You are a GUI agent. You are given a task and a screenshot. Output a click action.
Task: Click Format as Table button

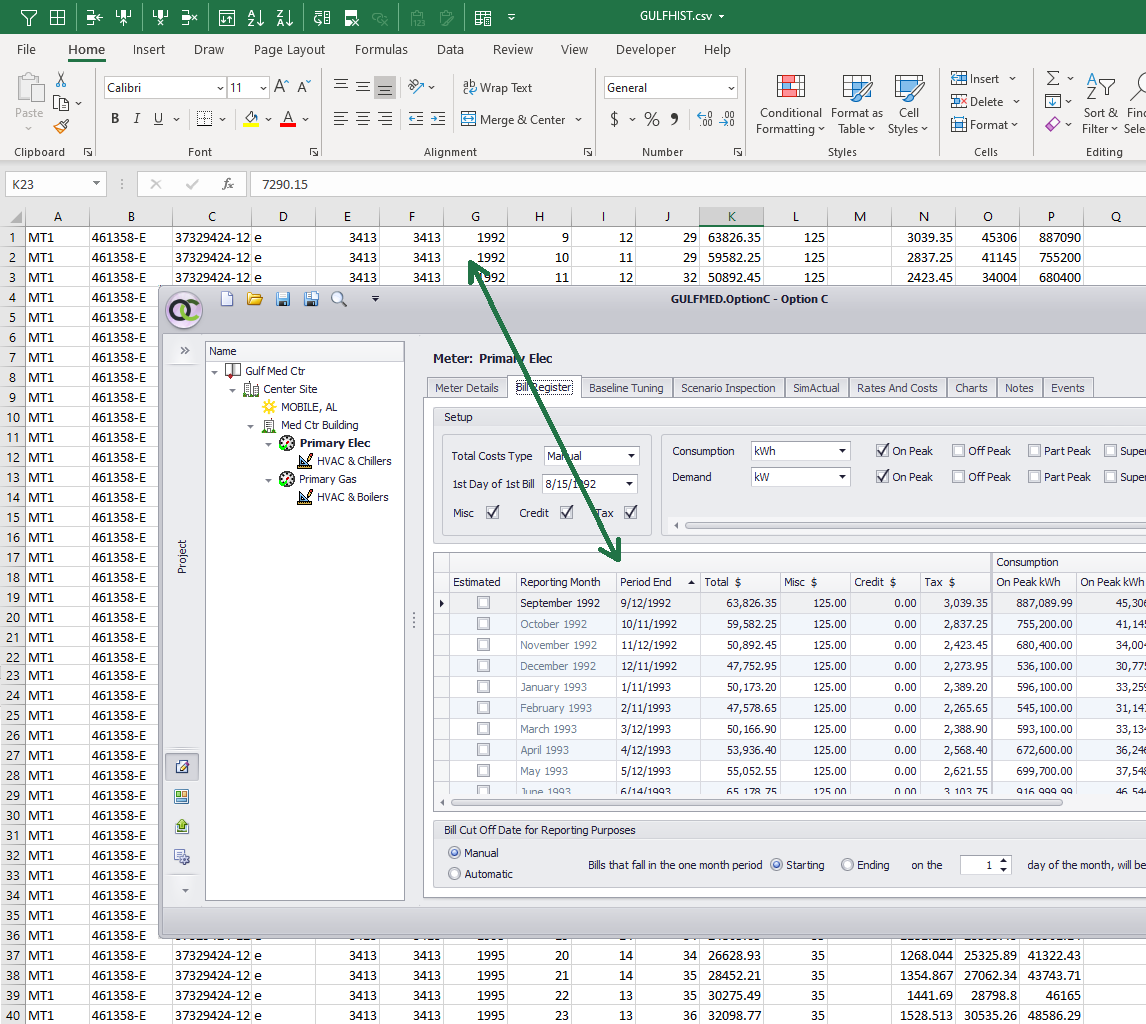pos(857,105)
